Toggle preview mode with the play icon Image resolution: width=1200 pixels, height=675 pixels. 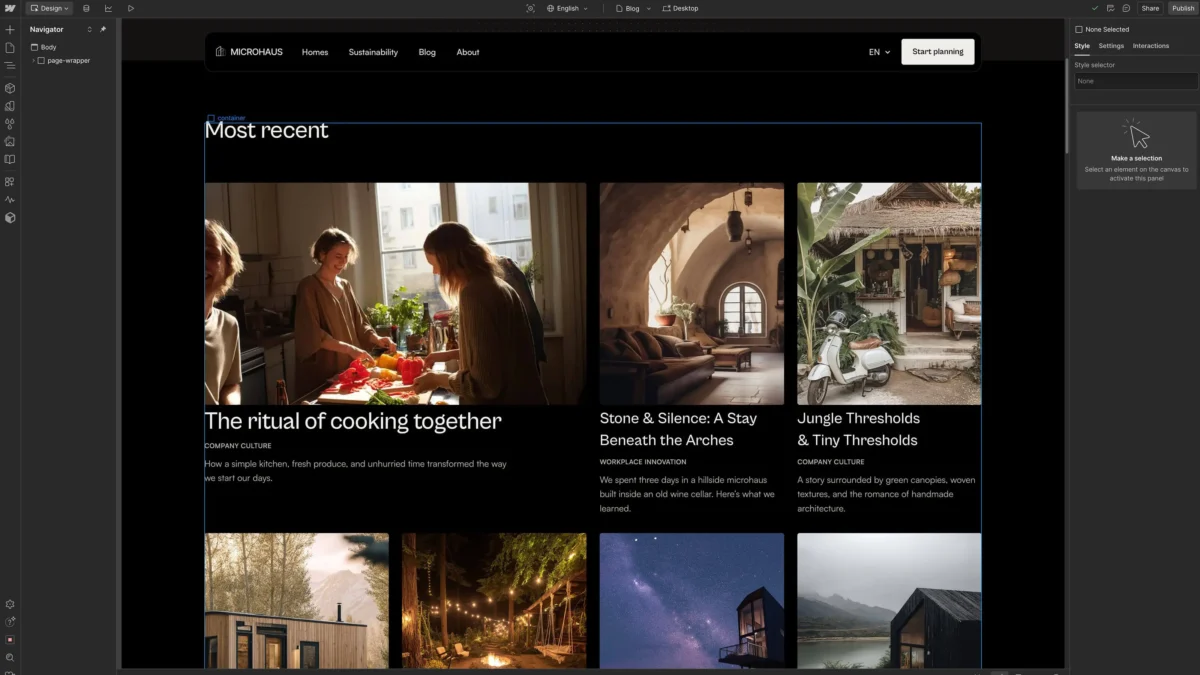click(x=131, y=8)
